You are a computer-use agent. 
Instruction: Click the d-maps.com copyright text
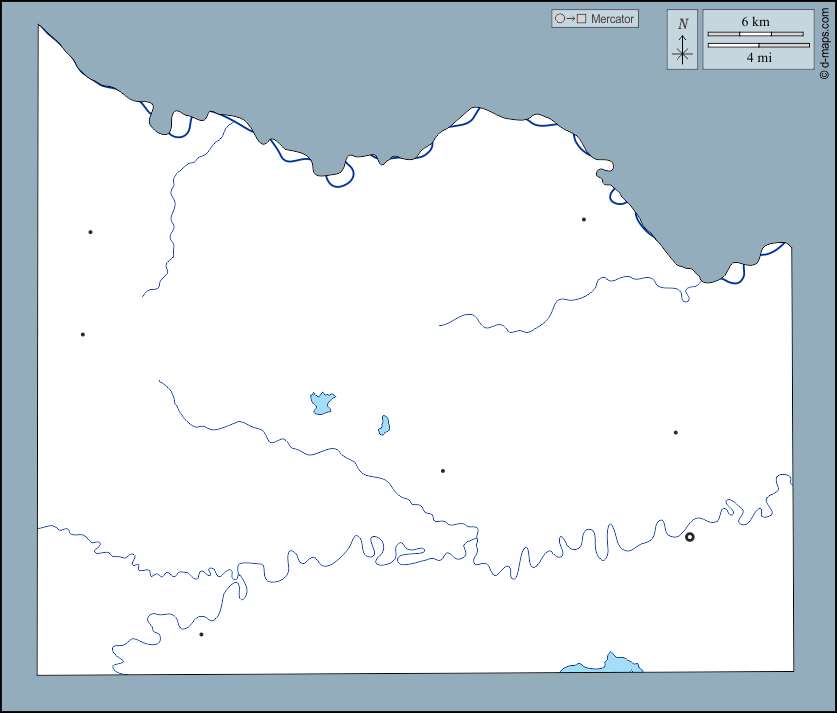click(824, 41)
